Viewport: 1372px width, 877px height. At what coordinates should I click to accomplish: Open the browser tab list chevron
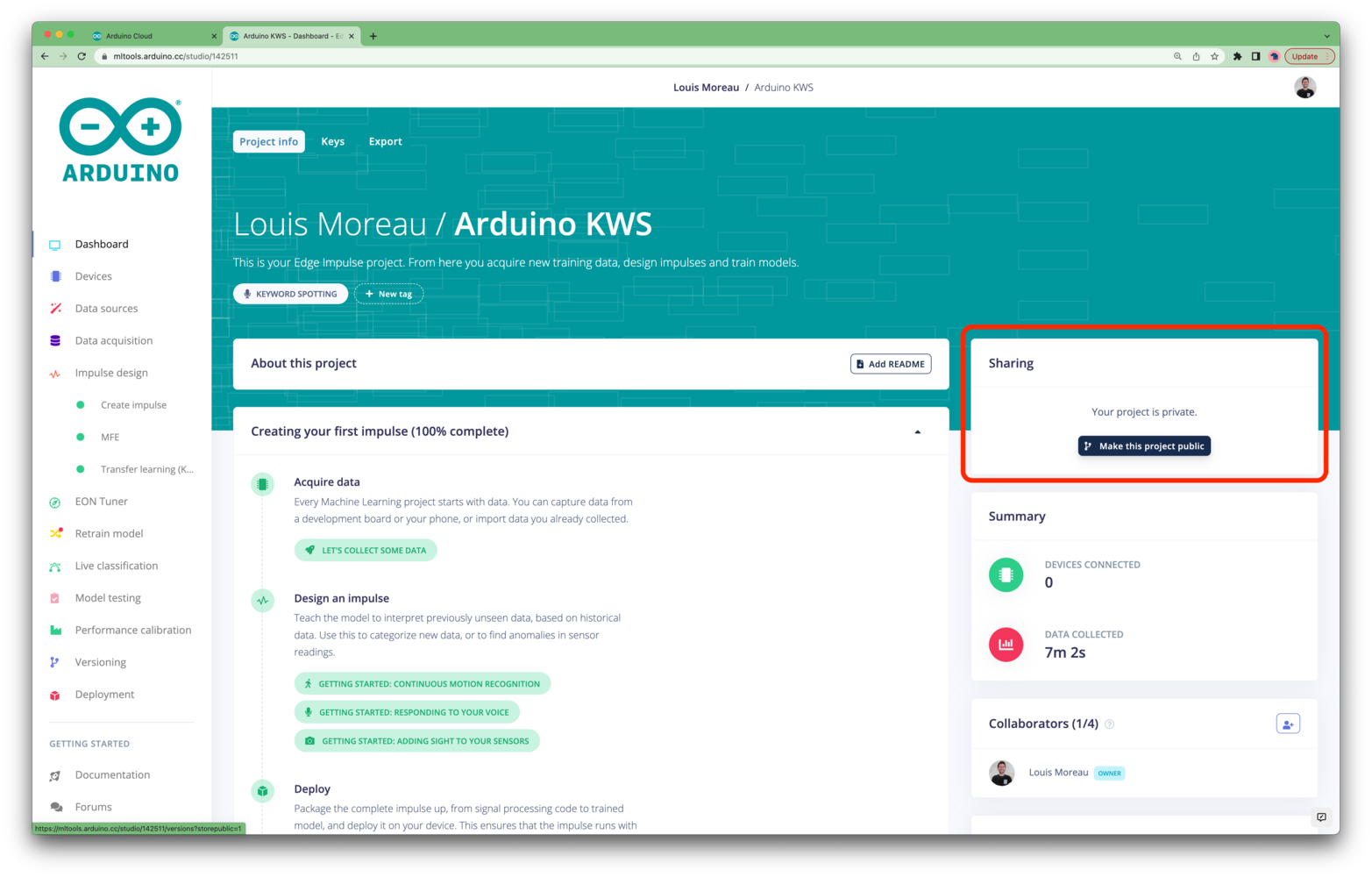point(1326,36)
